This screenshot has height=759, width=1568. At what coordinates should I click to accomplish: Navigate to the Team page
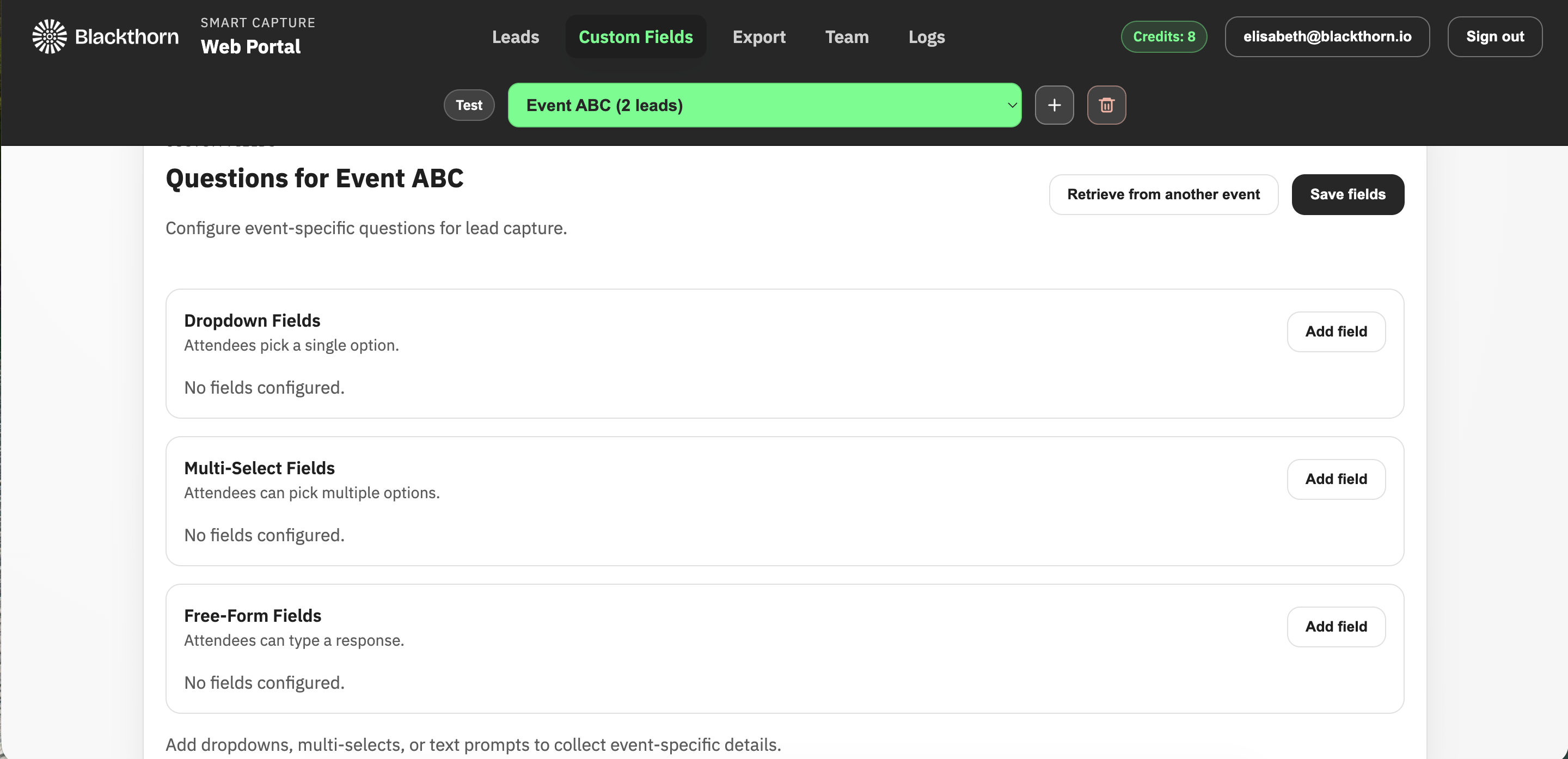point(847,36)
